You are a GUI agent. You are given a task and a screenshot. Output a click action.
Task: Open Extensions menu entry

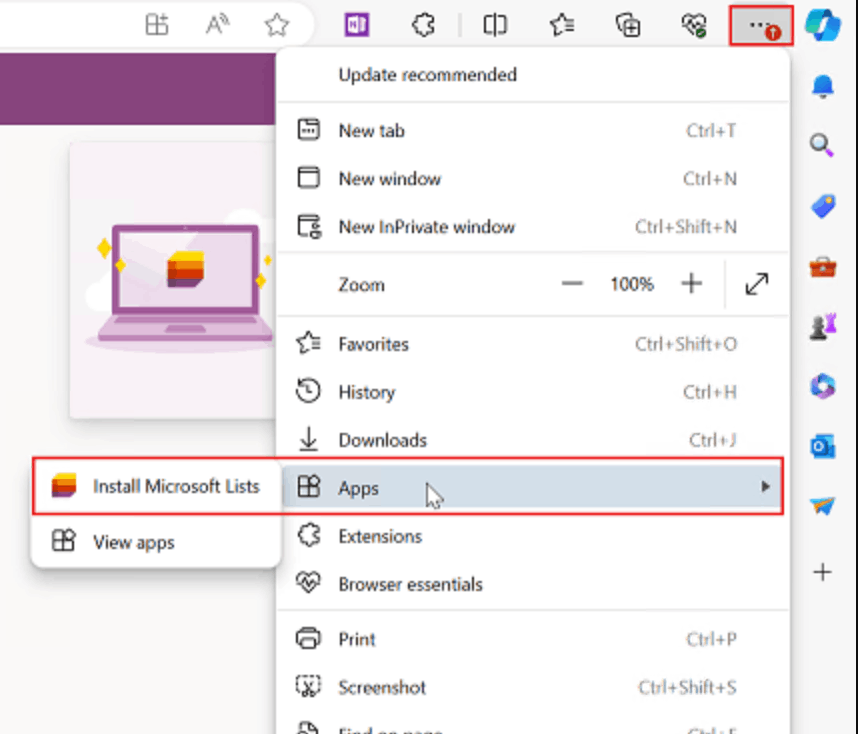coord(533,536)
